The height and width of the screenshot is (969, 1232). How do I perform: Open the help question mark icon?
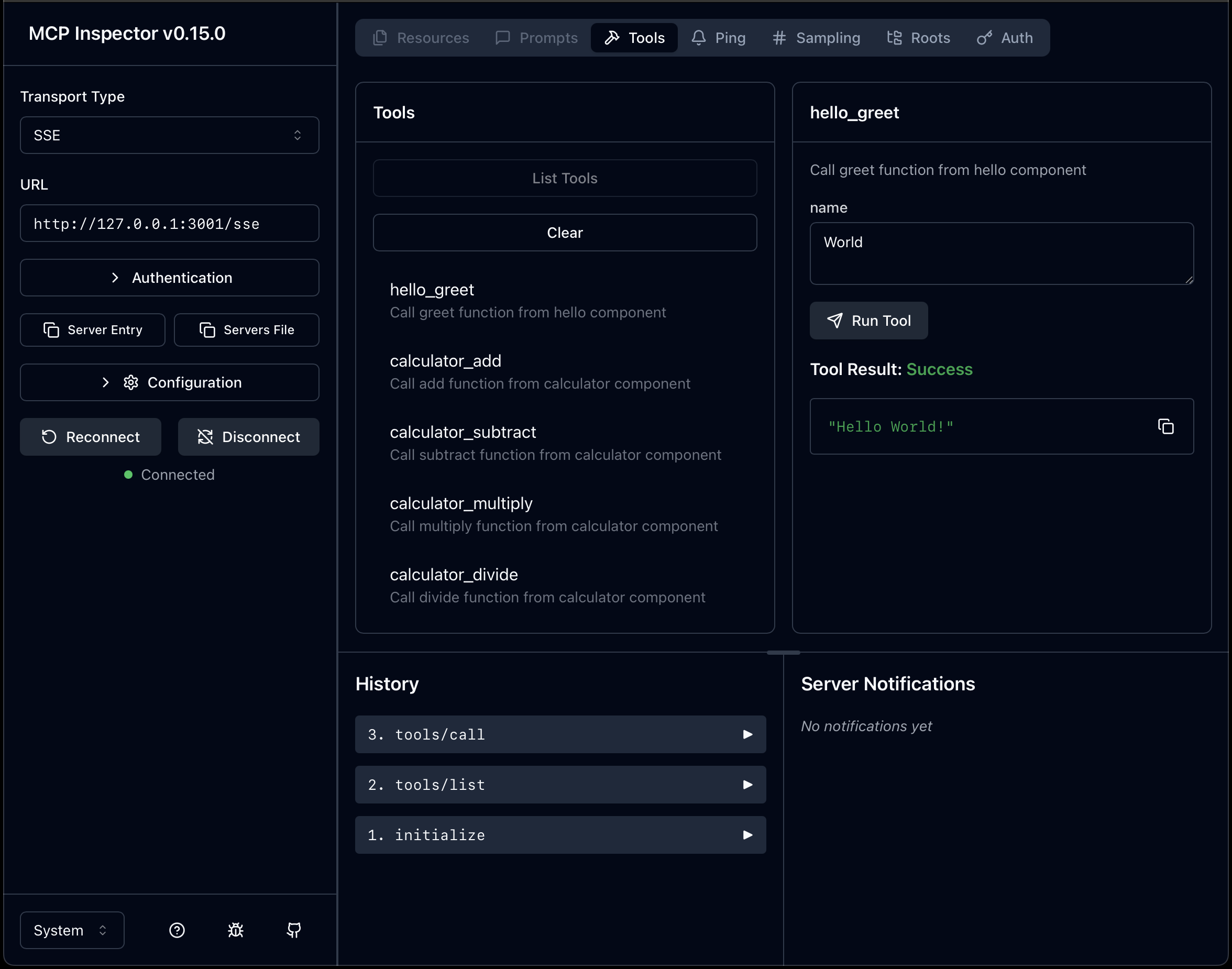click(177, 930)
